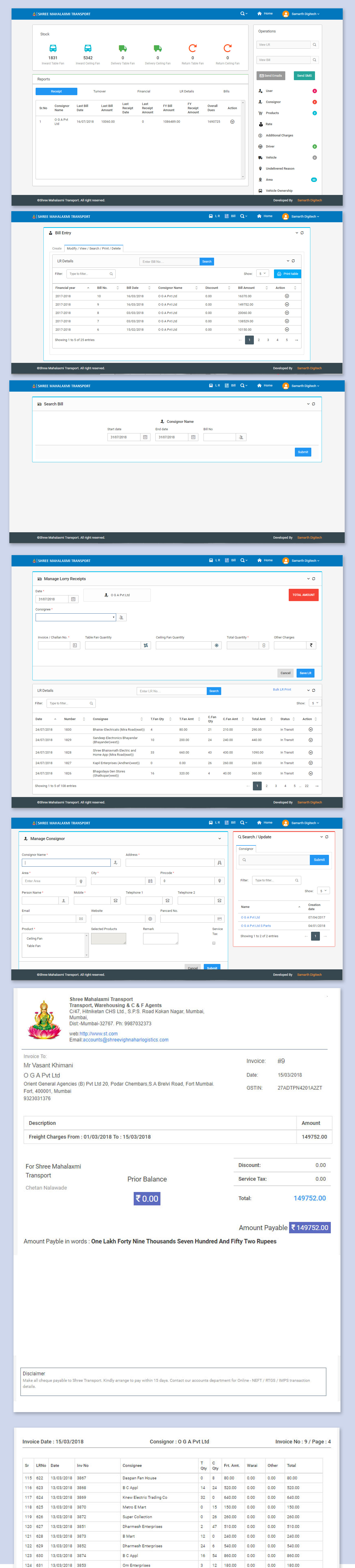Click Consignor tab in Search / Update

246,848
